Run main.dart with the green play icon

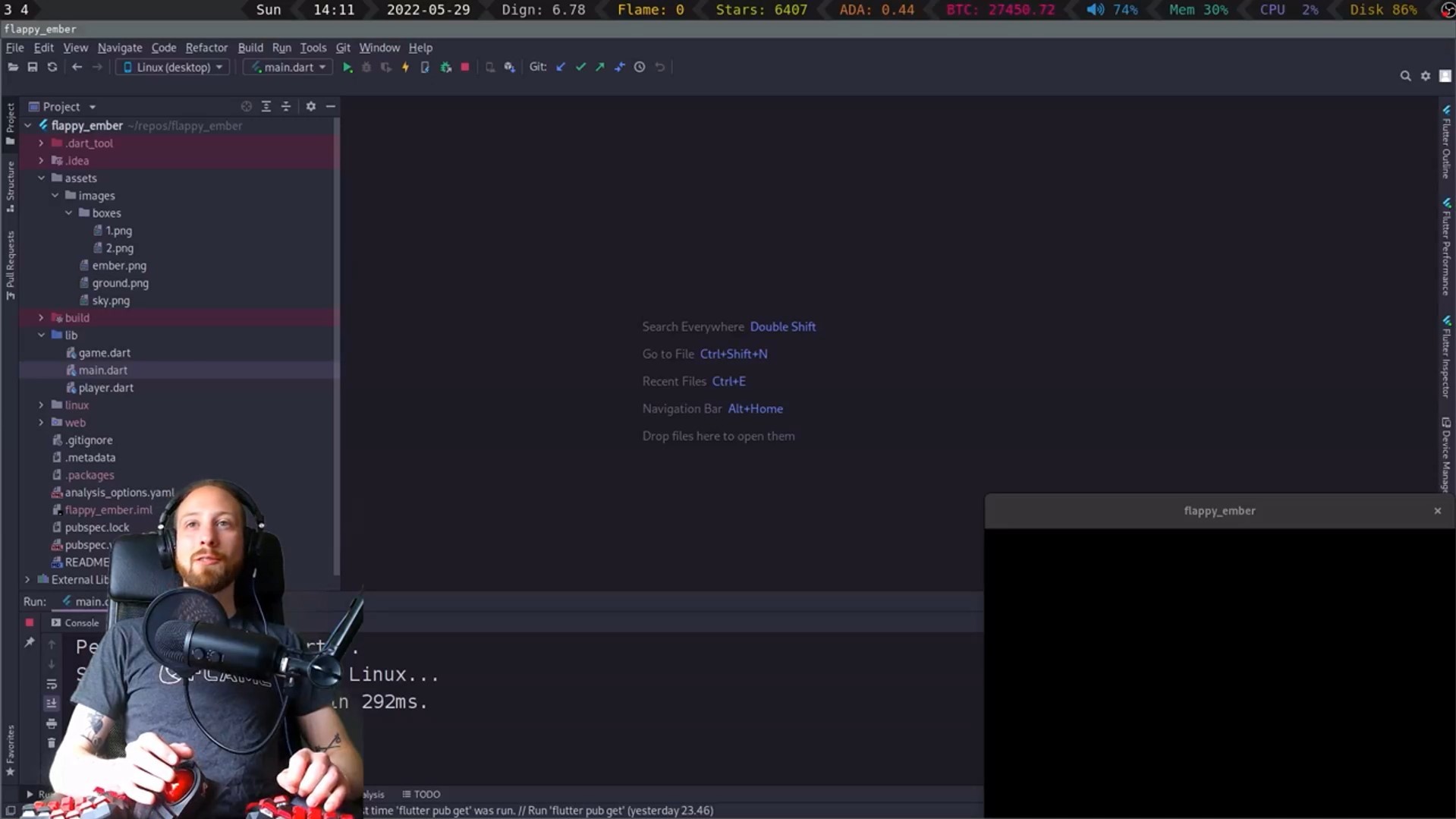[347, 68]
